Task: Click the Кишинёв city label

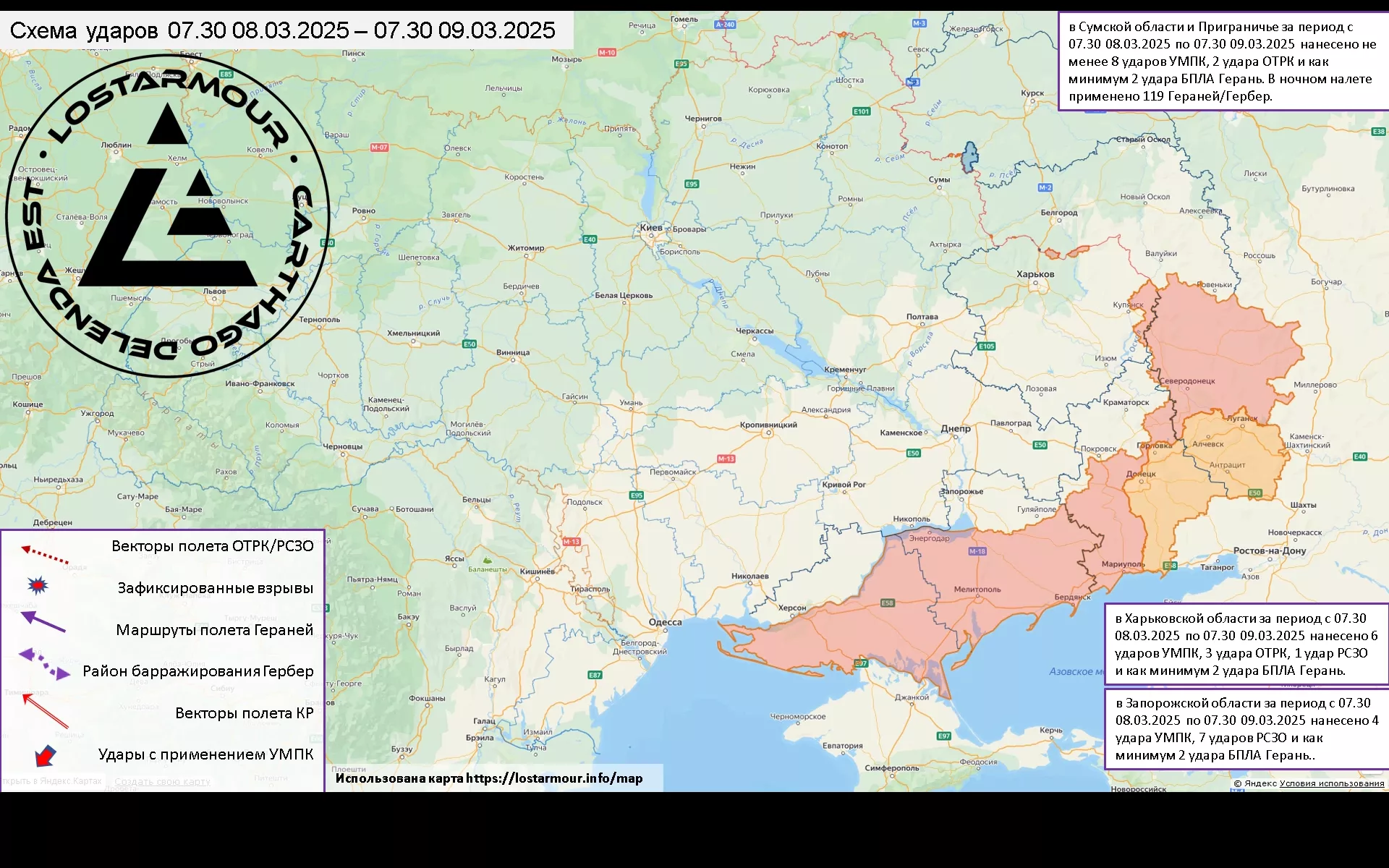Action: [x=537, y=571]
